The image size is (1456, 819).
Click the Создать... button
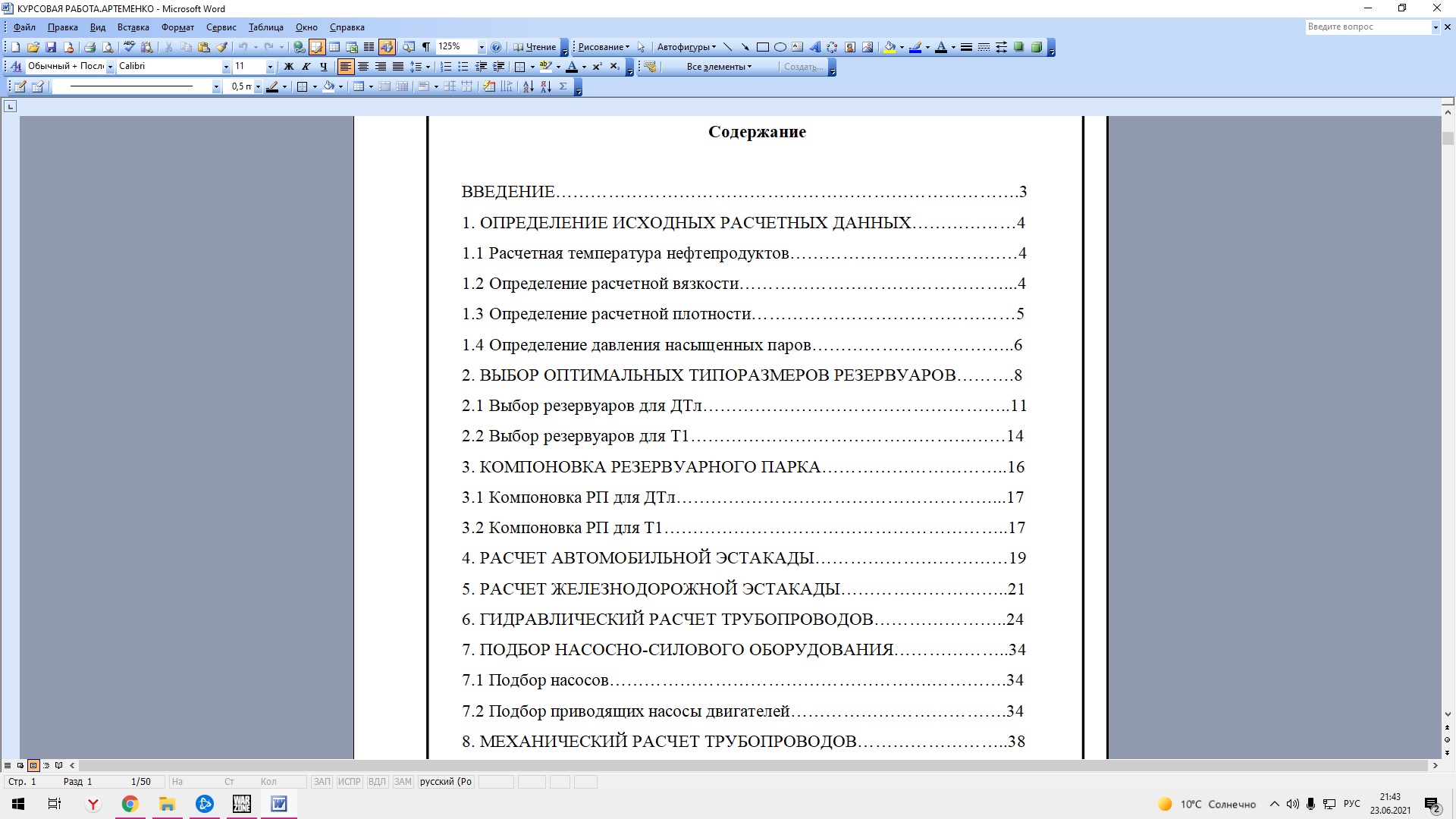[x=803, y=67]
